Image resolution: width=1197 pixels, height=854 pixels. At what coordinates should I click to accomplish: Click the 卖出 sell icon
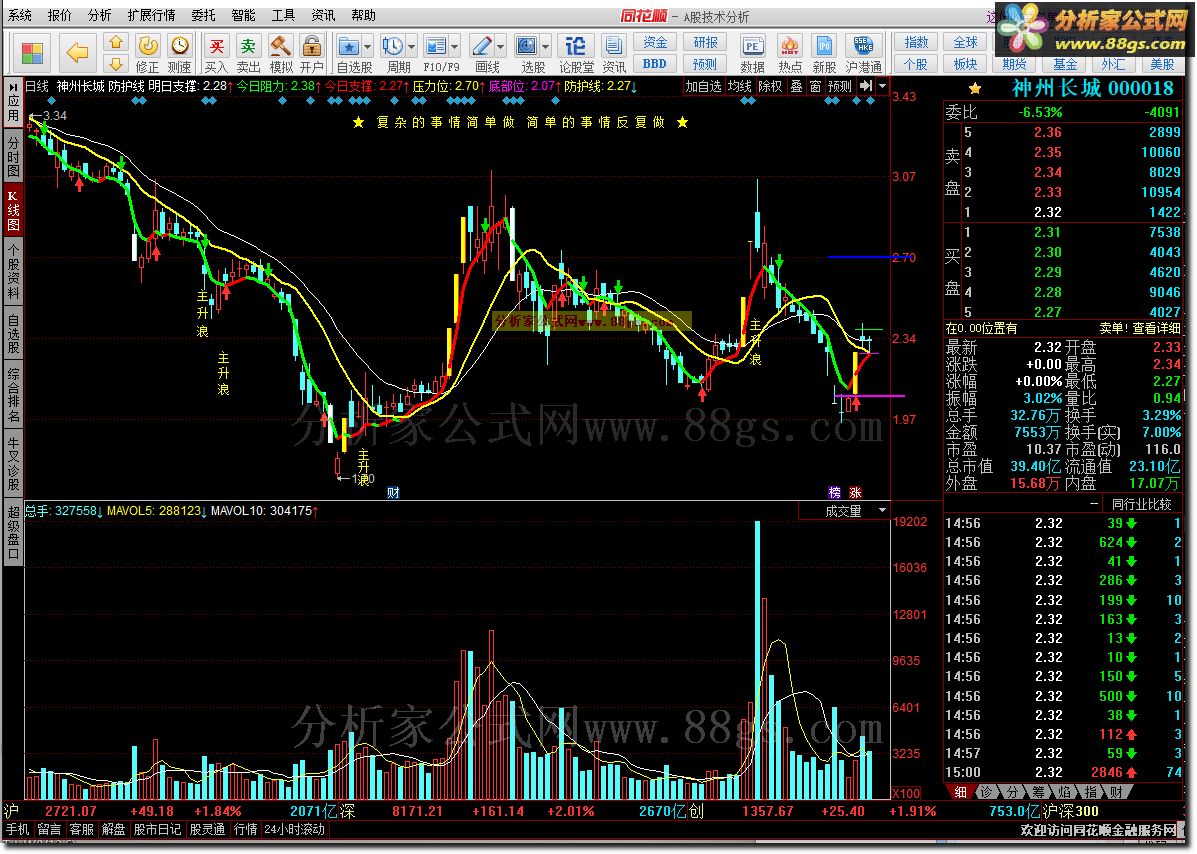click(248, 47)
